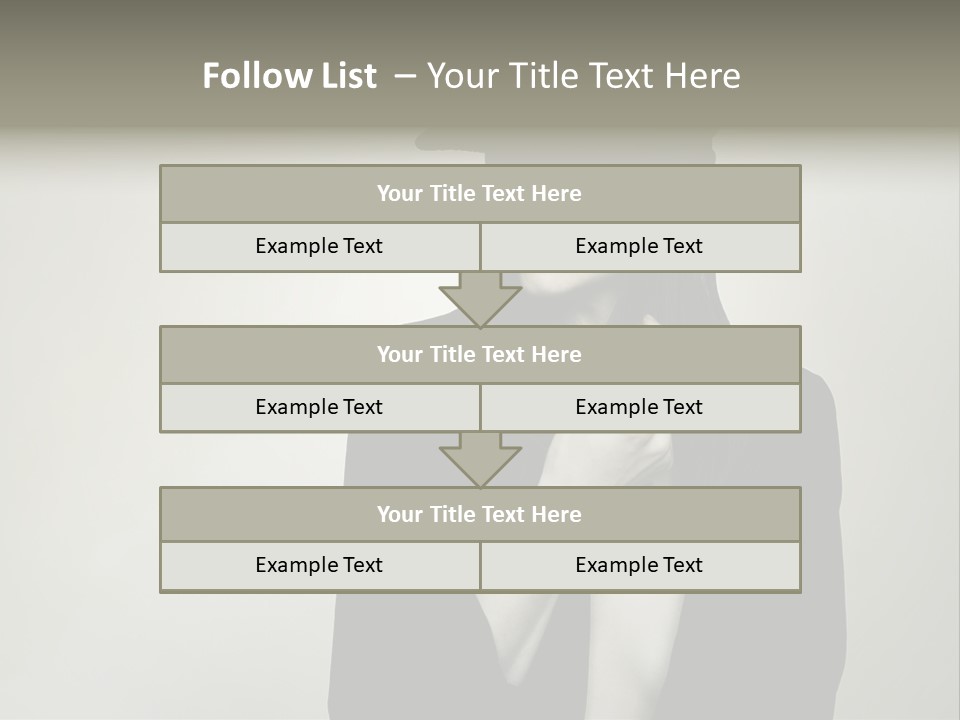The image size is (960, 720).
Task: Select the bold 'Follow List' title text
Action: tap(289, 76)
